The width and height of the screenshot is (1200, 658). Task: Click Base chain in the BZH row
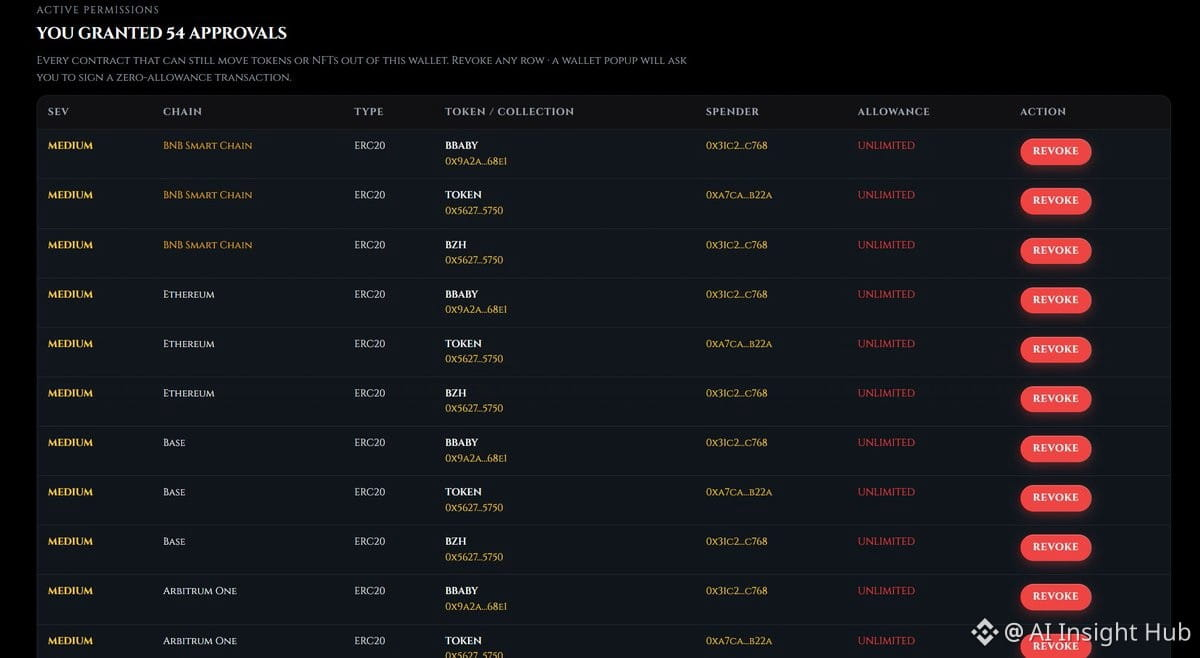coord(174,542)
